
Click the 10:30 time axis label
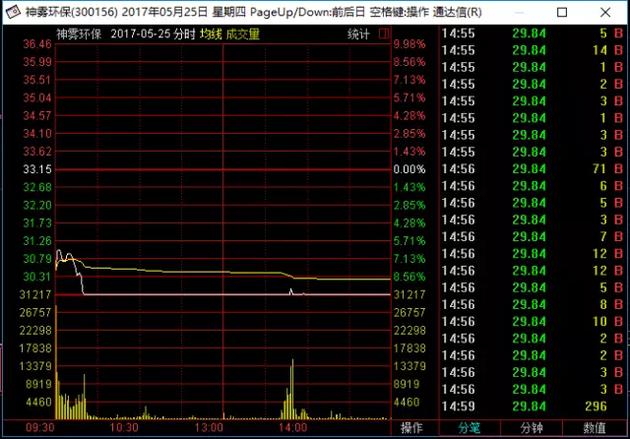pos(124,428)
